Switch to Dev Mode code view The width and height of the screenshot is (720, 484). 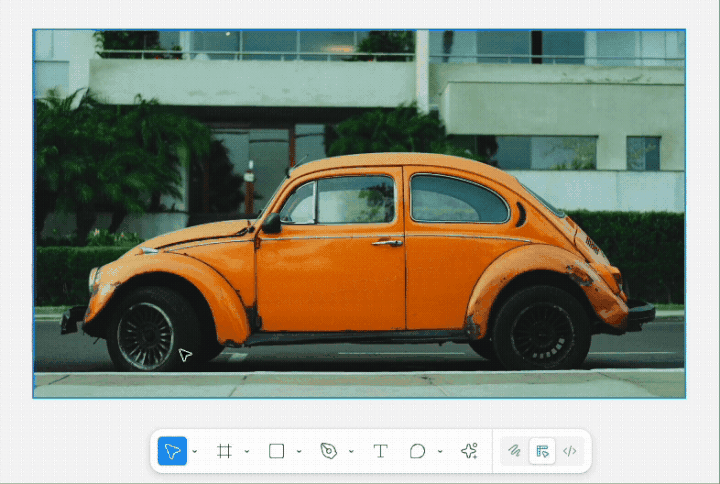570,451
